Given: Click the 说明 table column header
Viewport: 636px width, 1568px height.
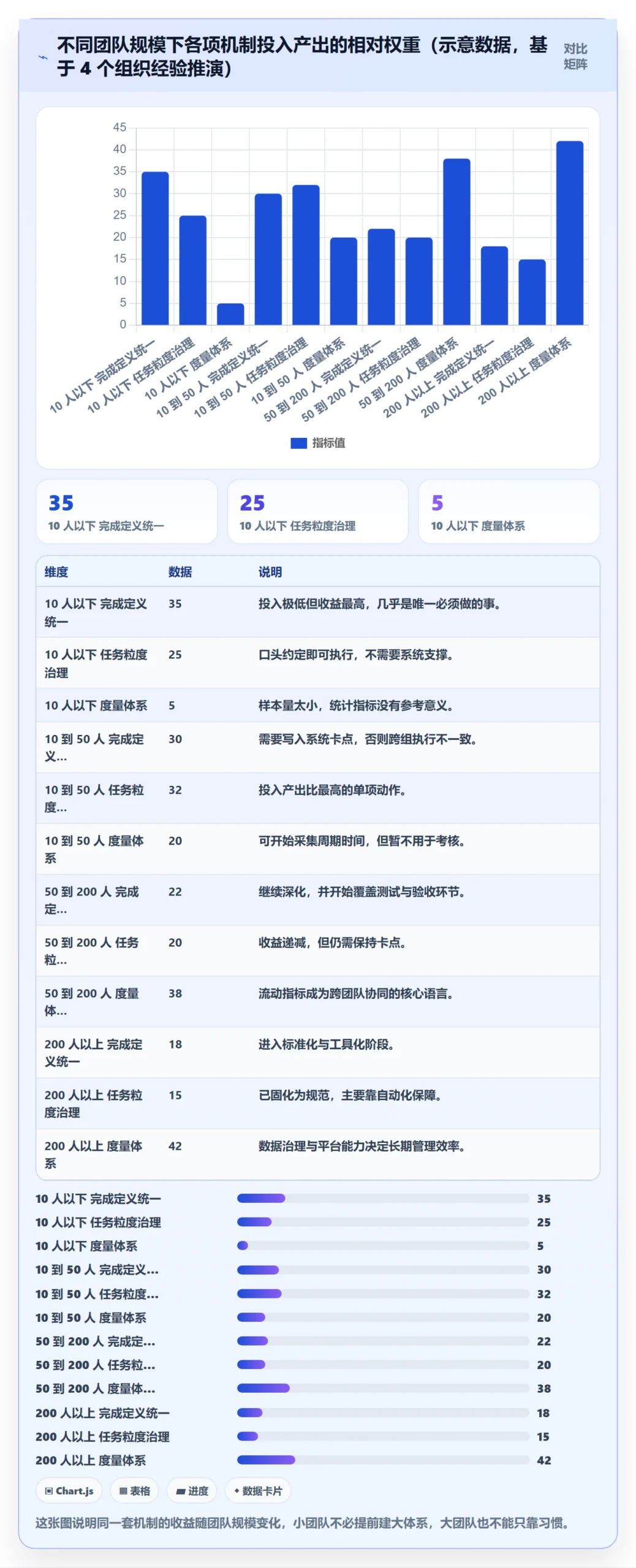Looking at the screenshot, I should point(270,571).
